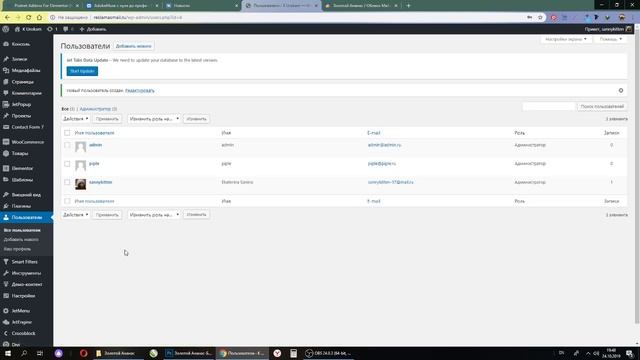The width and height of the screenshot is (640, 360).
Task: Open the site home link K Urokam
Action: click(x=28, y=29)
